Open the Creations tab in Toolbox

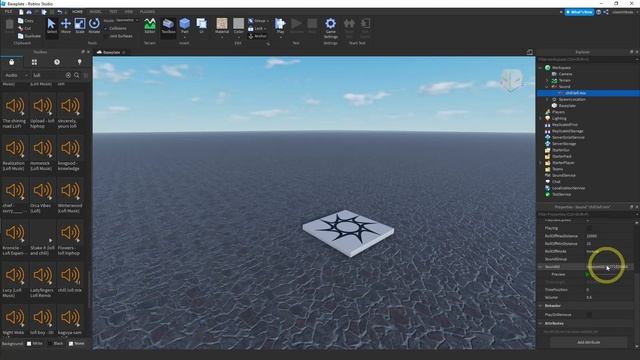(80, 62)
